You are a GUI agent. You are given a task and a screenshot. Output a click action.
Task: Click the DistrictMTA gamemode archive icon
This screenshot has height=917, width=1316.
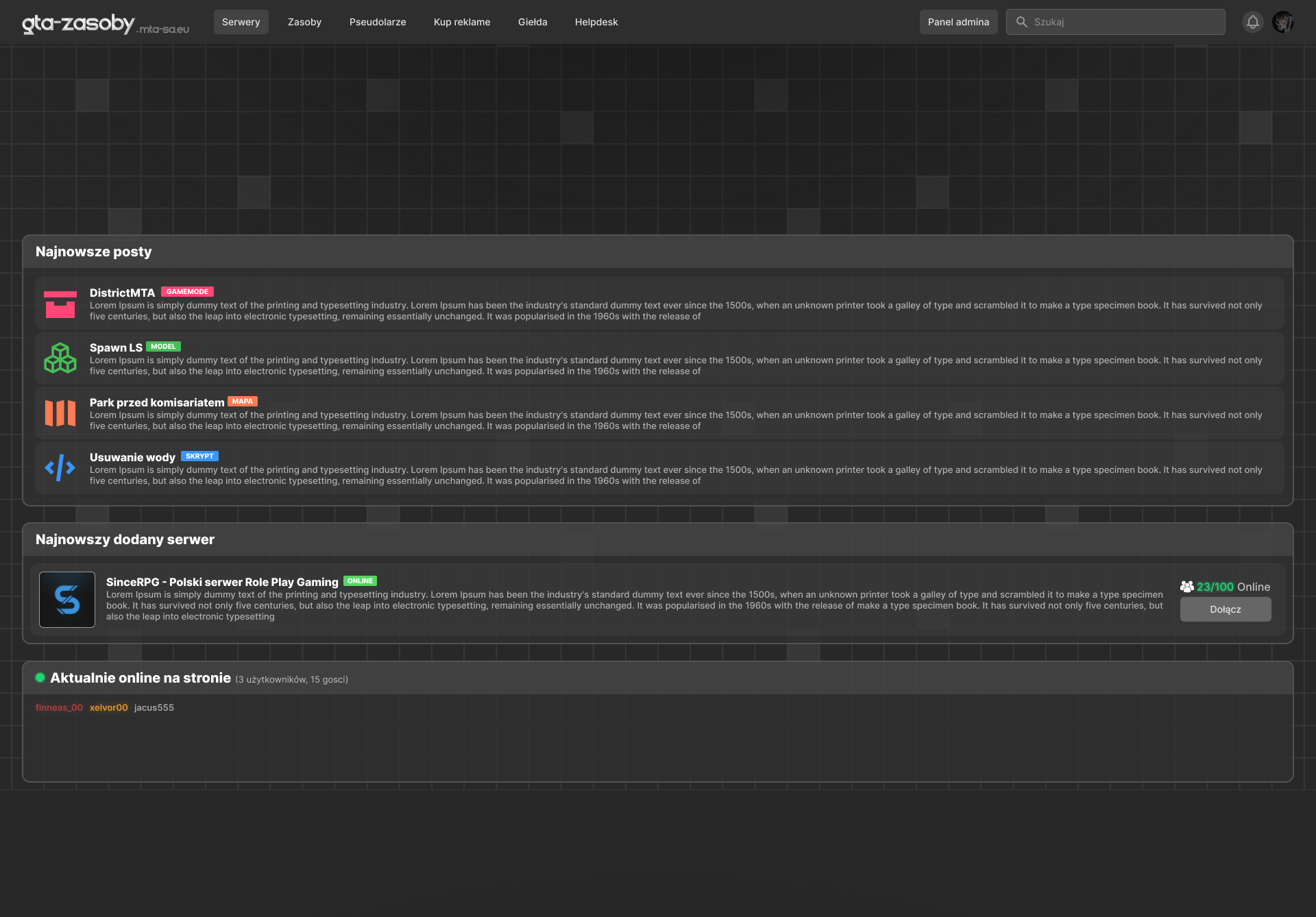point(60,304)
